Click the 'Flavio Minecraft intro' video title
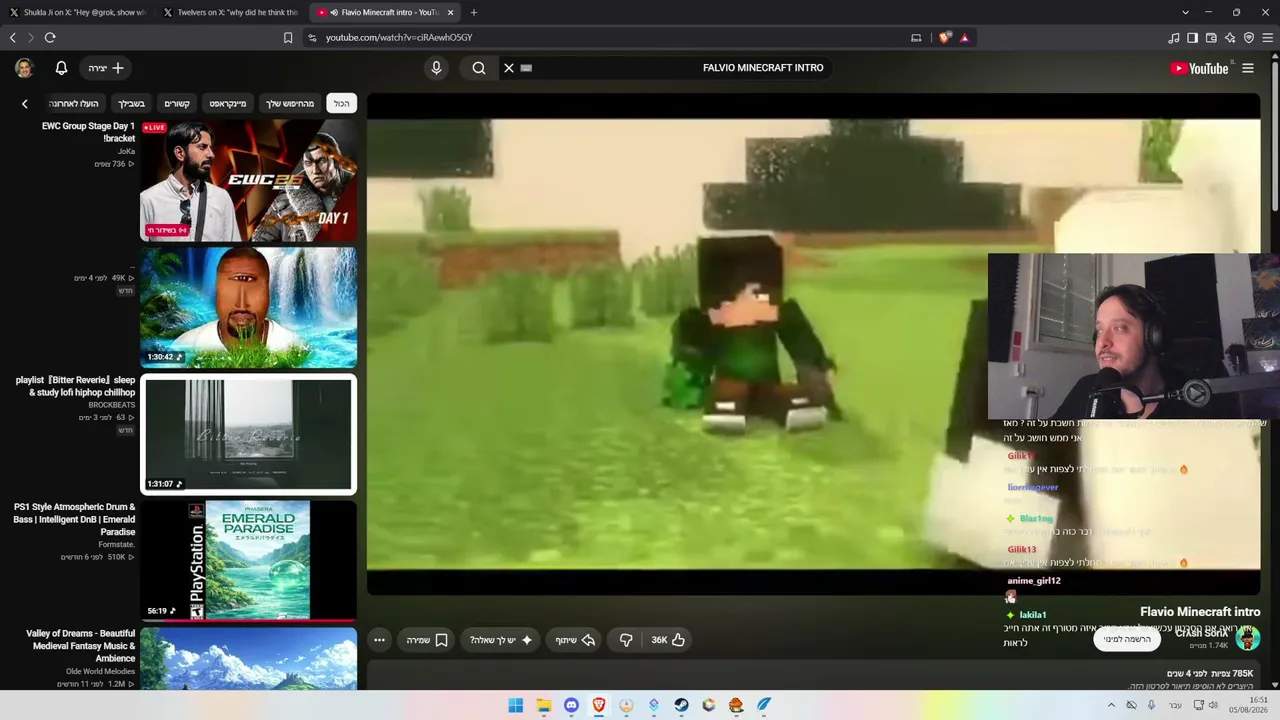The width and height of the screenshot is (1280, 720). [x=1200, y=612]
